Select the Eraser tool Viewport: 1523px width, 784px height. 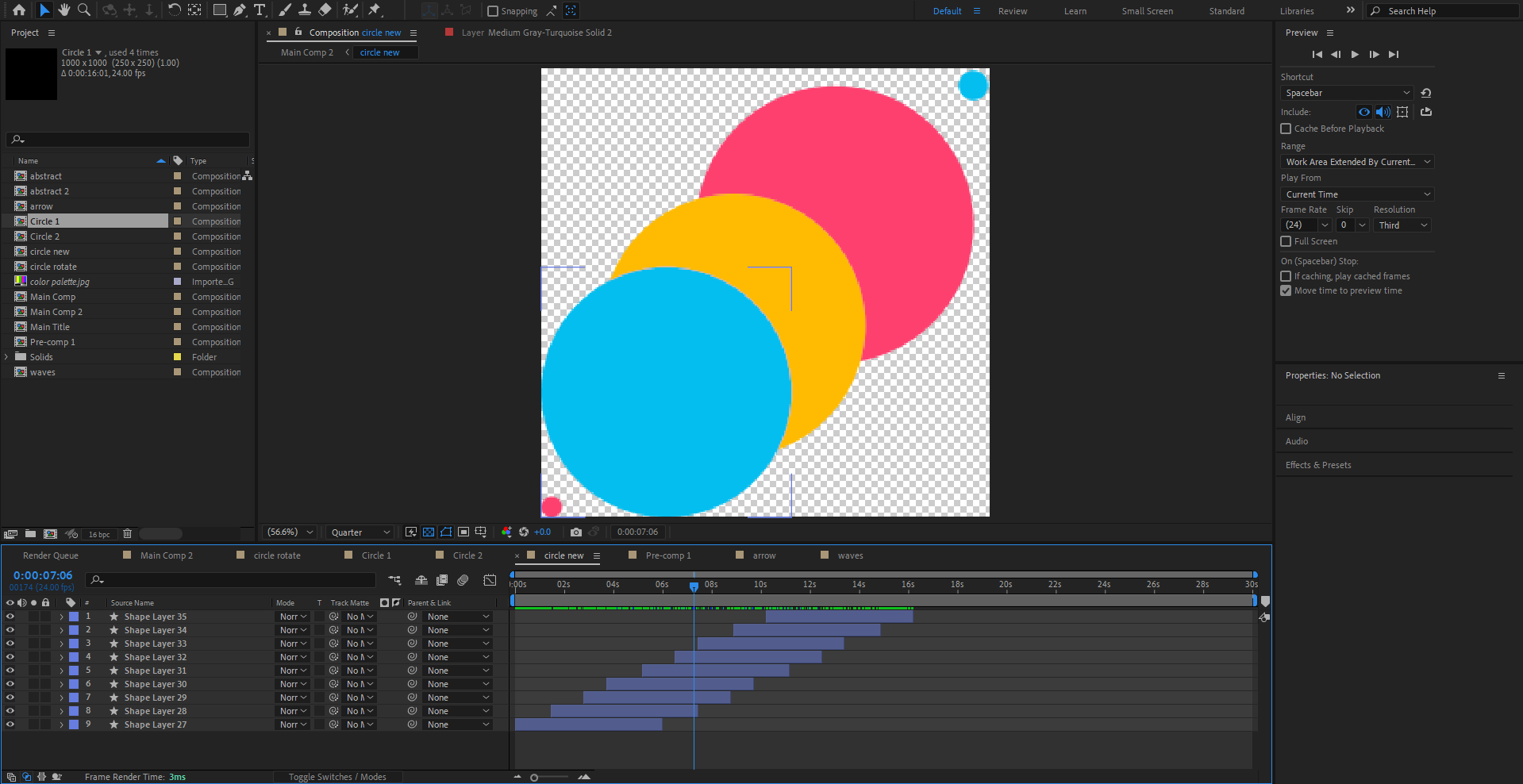click(325, 10)
